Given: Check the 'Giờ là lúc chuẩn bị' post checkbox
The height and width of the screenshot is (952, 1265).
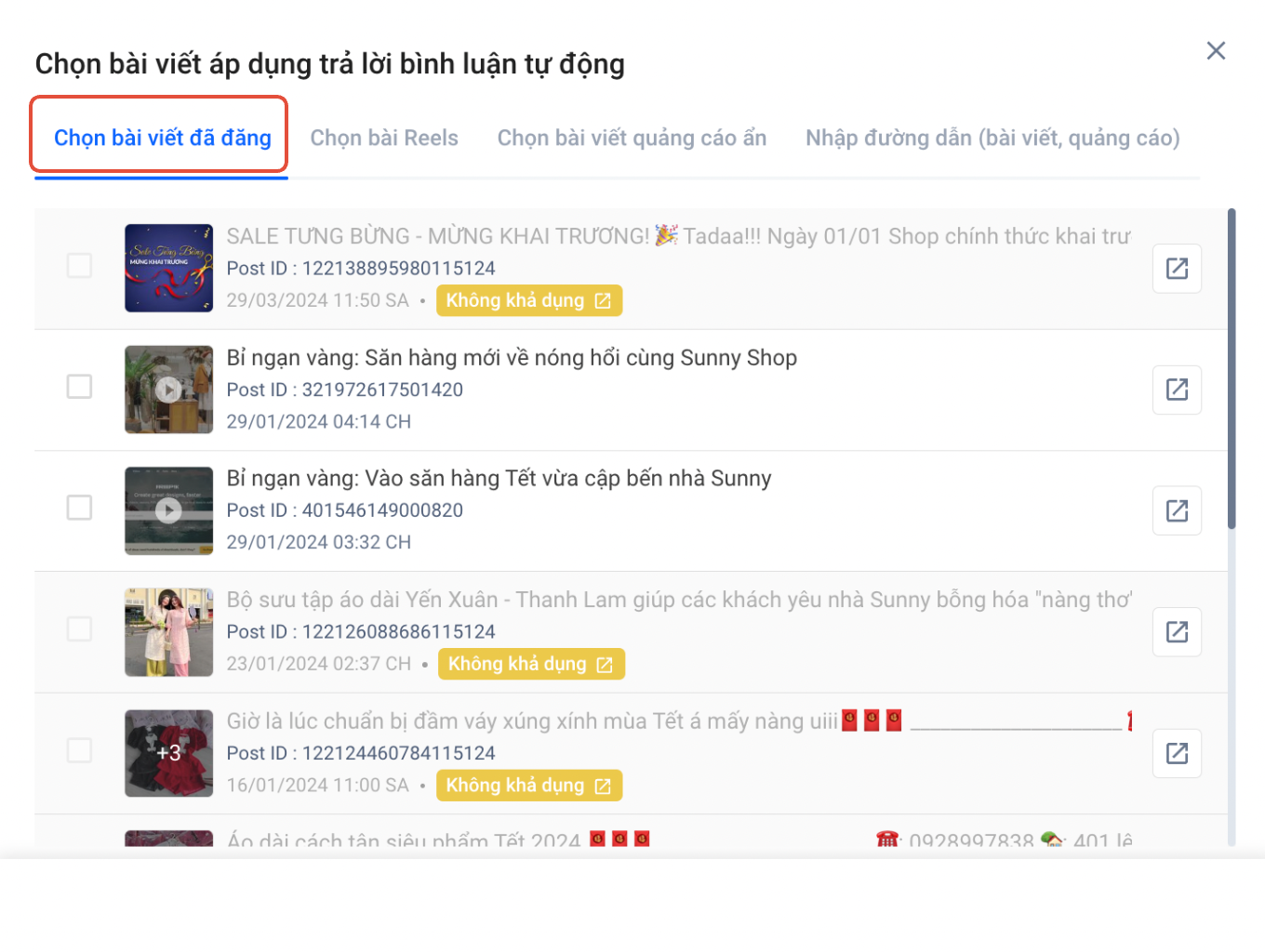Looking at the screenshot, I should coord(80,750).
